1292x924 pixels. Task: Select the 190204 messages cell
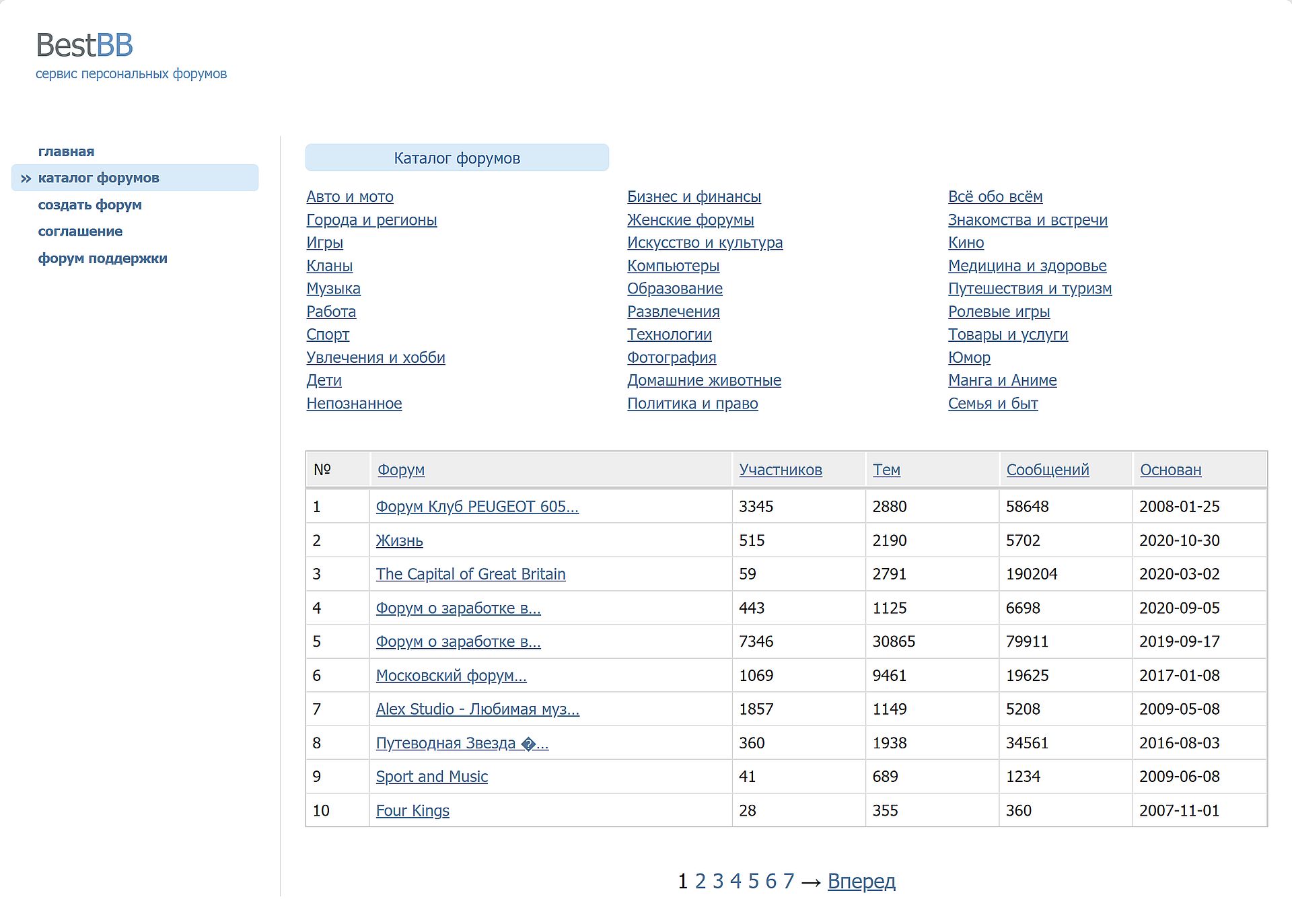click(1066, 574)
